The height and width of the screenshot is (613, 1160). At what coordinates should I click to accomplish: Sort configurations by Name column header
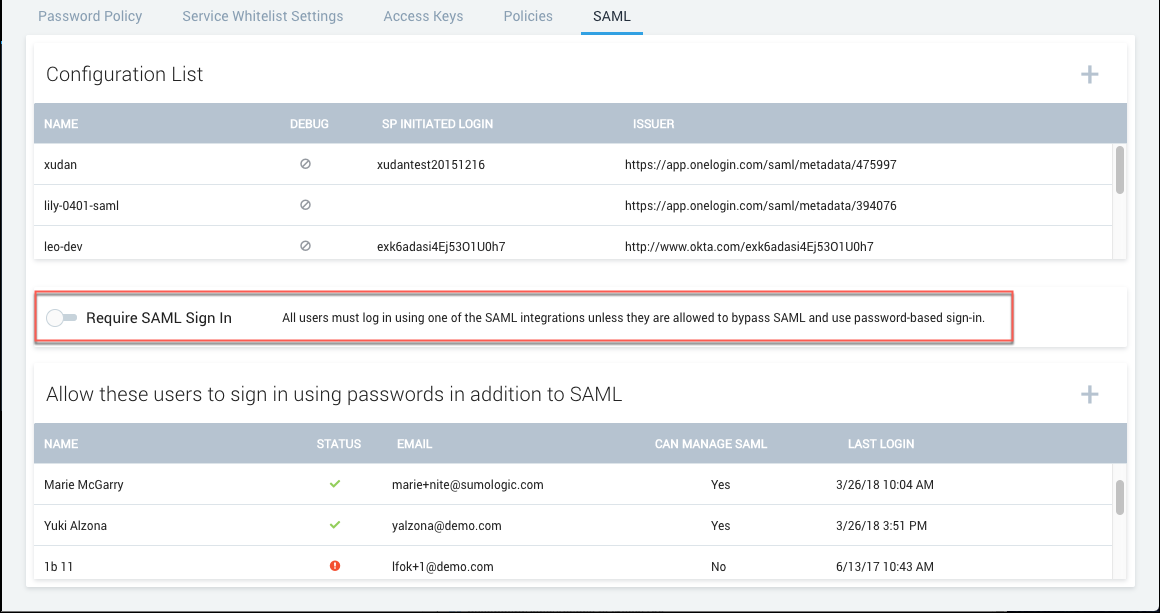pyautogui.click(x=61, y=124)
